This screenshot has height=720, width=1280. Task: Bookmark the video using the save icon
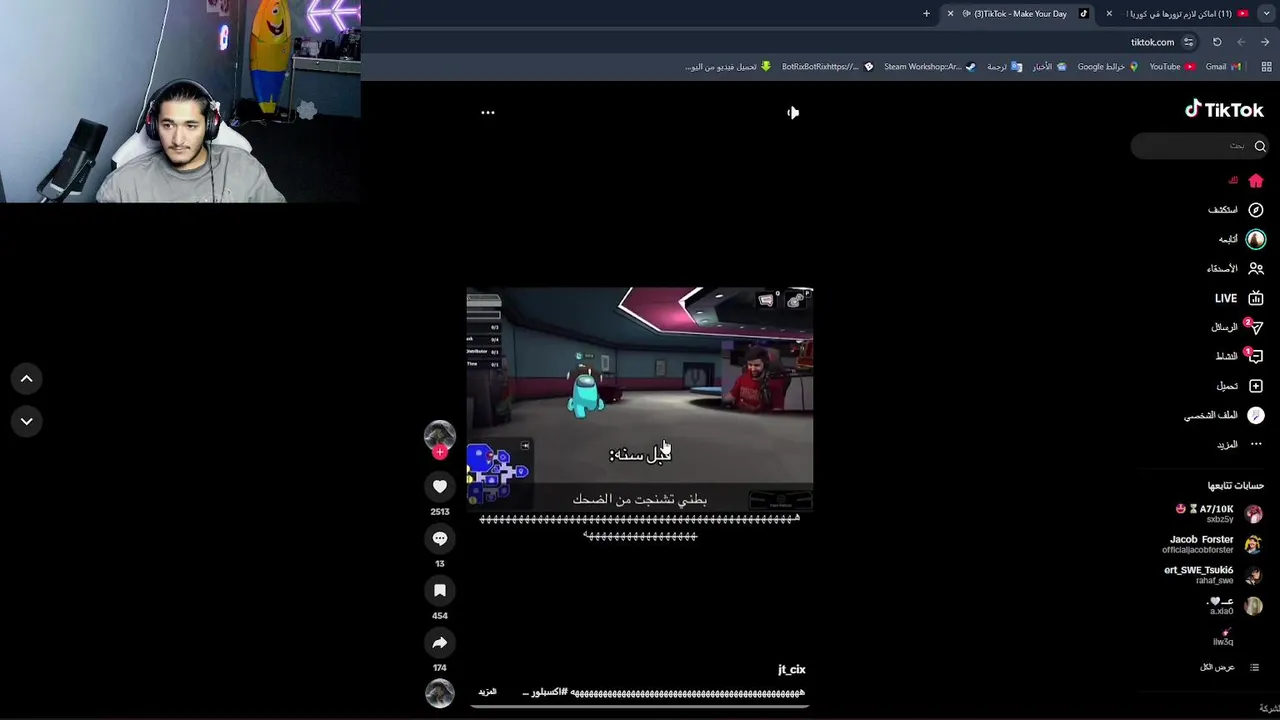click(x=439, y=590)
